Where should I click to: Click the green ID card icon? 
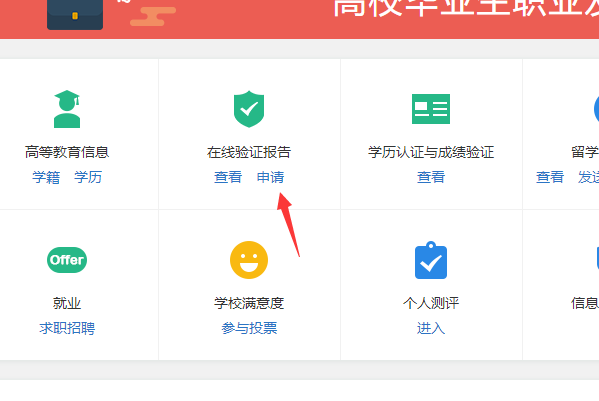[431, 109]
